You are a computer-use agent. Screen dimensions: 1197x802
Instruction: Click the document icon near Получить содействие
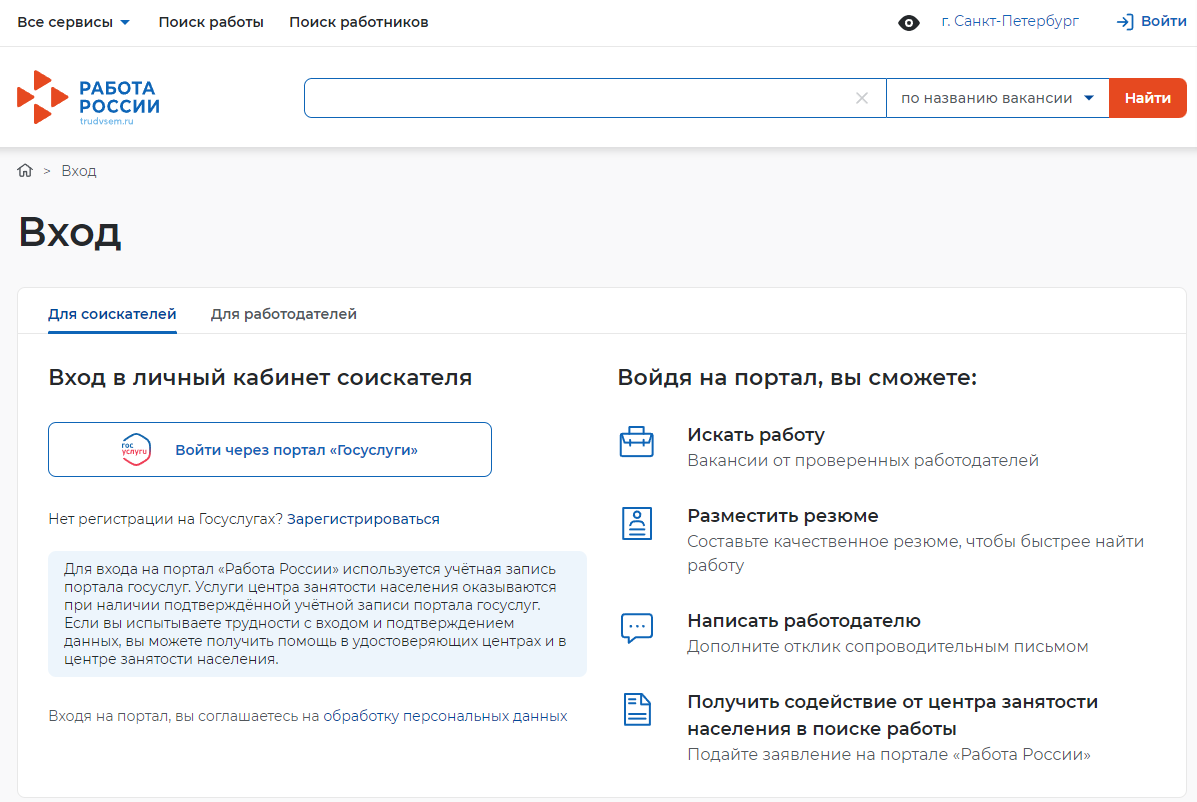coord(637,710)
